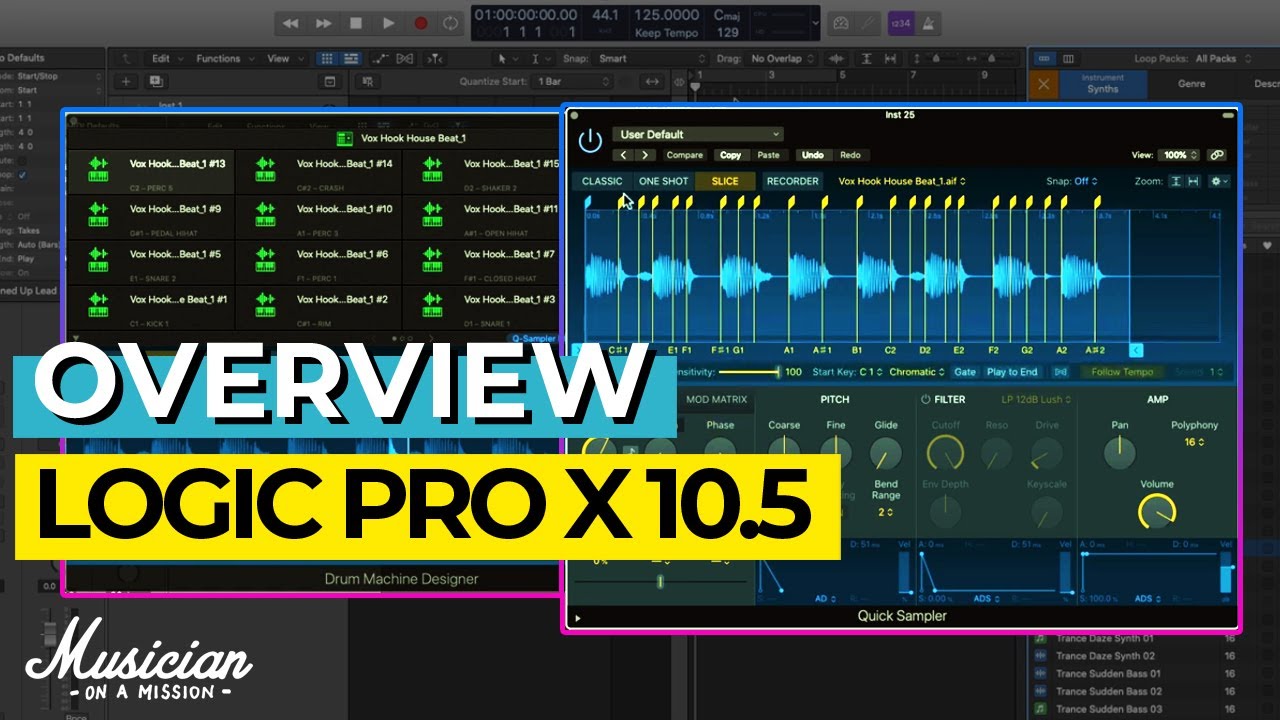The height and width of the screenshot is (720, 1280).
Task: Click Compare in Quick Sampler header
Action: tap(685, 155)
